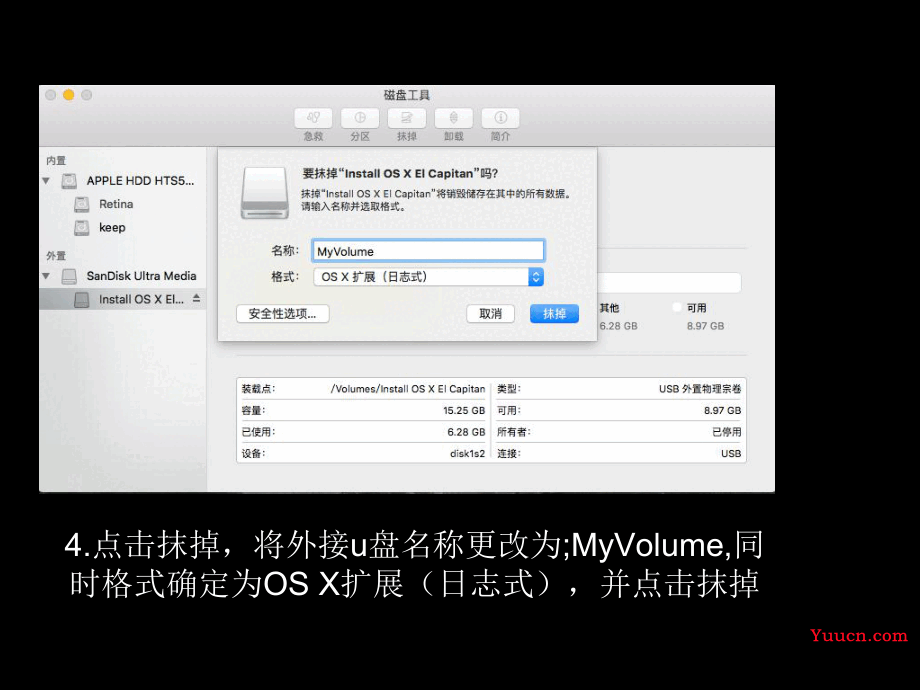
Task: Confirm with the blue 抹掉 button
Action: (x=554, y=314)
